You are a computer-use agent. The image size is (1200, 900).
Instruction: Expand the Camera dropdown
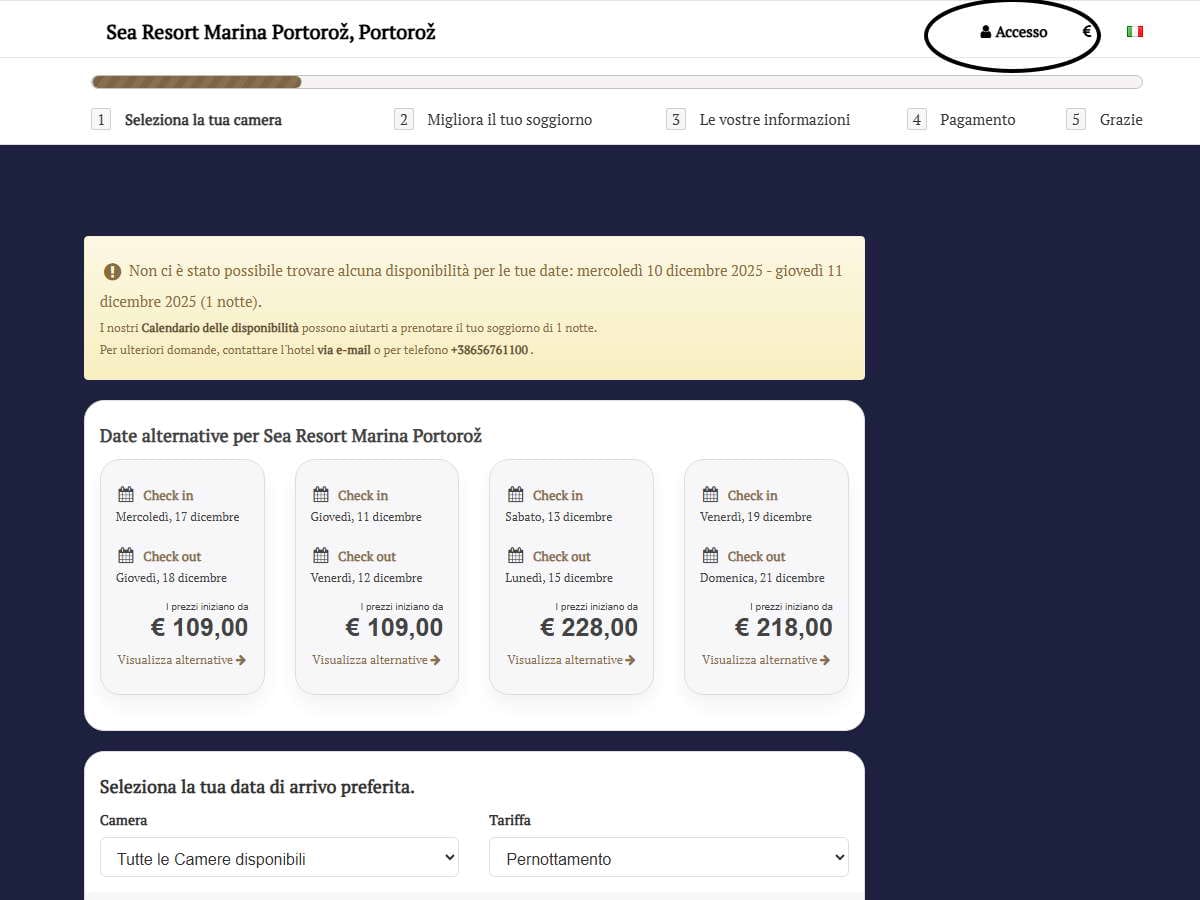[x=279, y=858]
